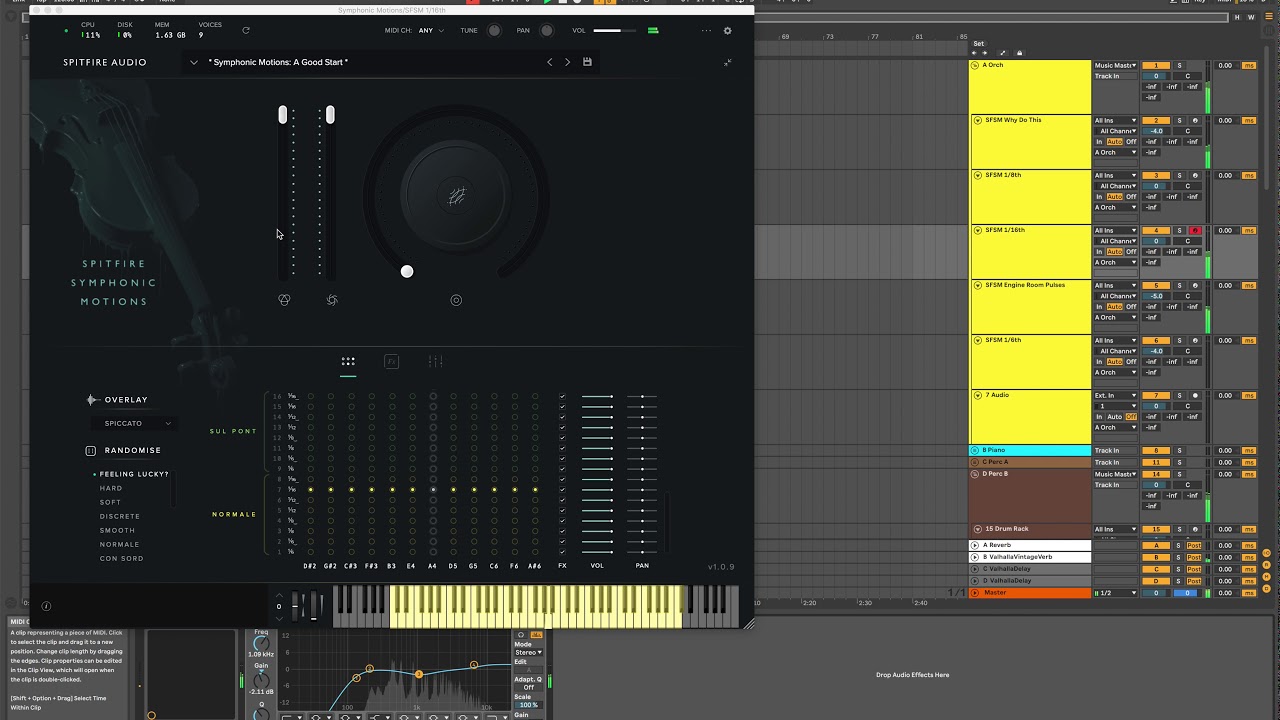The height and width of the screenshot is (720, 1280).
Task: Select the Con Sord randomise option
Action: tap(122, 558)
